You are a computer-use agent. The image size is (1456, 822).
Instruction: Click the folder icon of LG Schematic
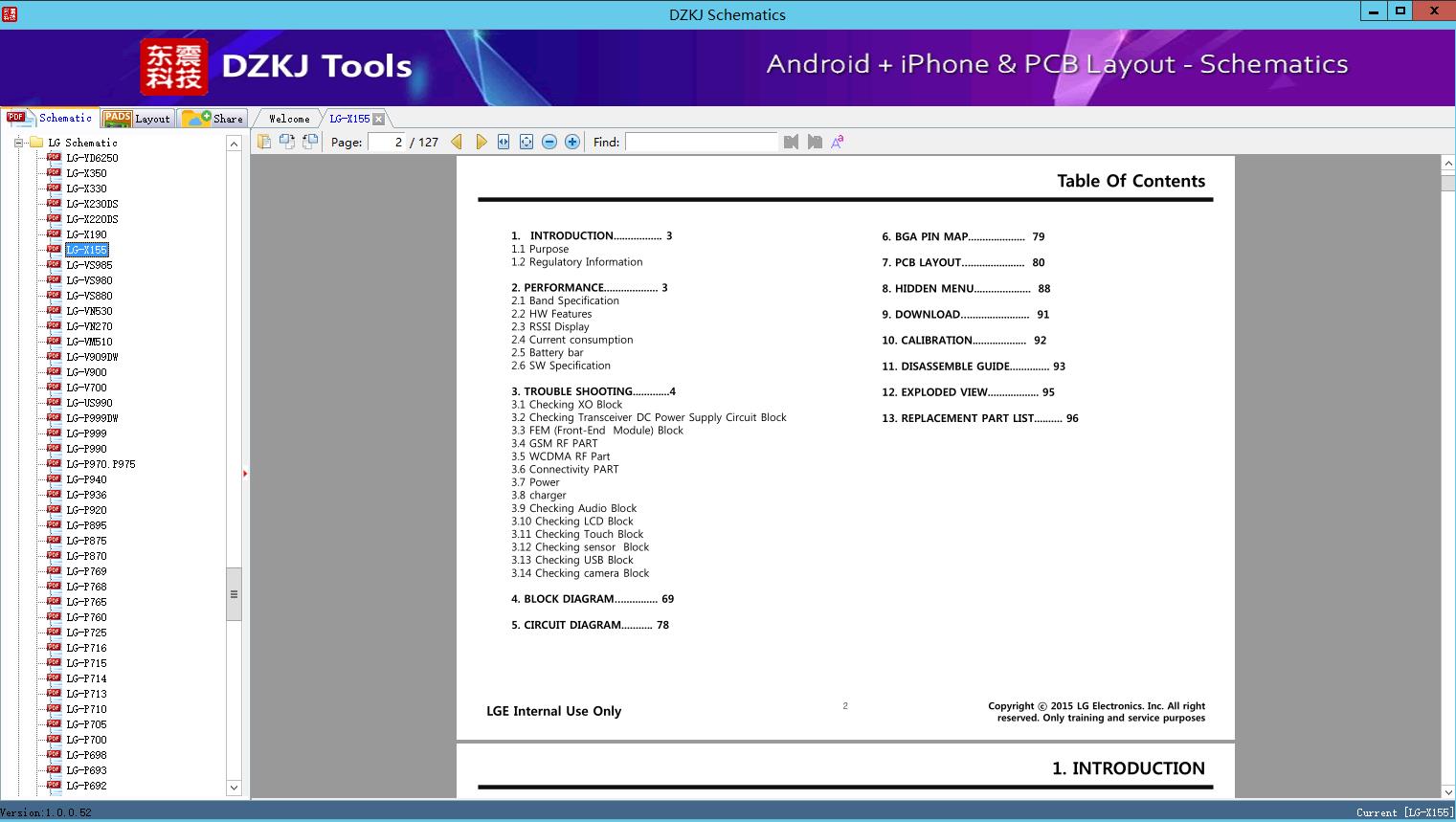click(36, 143)
